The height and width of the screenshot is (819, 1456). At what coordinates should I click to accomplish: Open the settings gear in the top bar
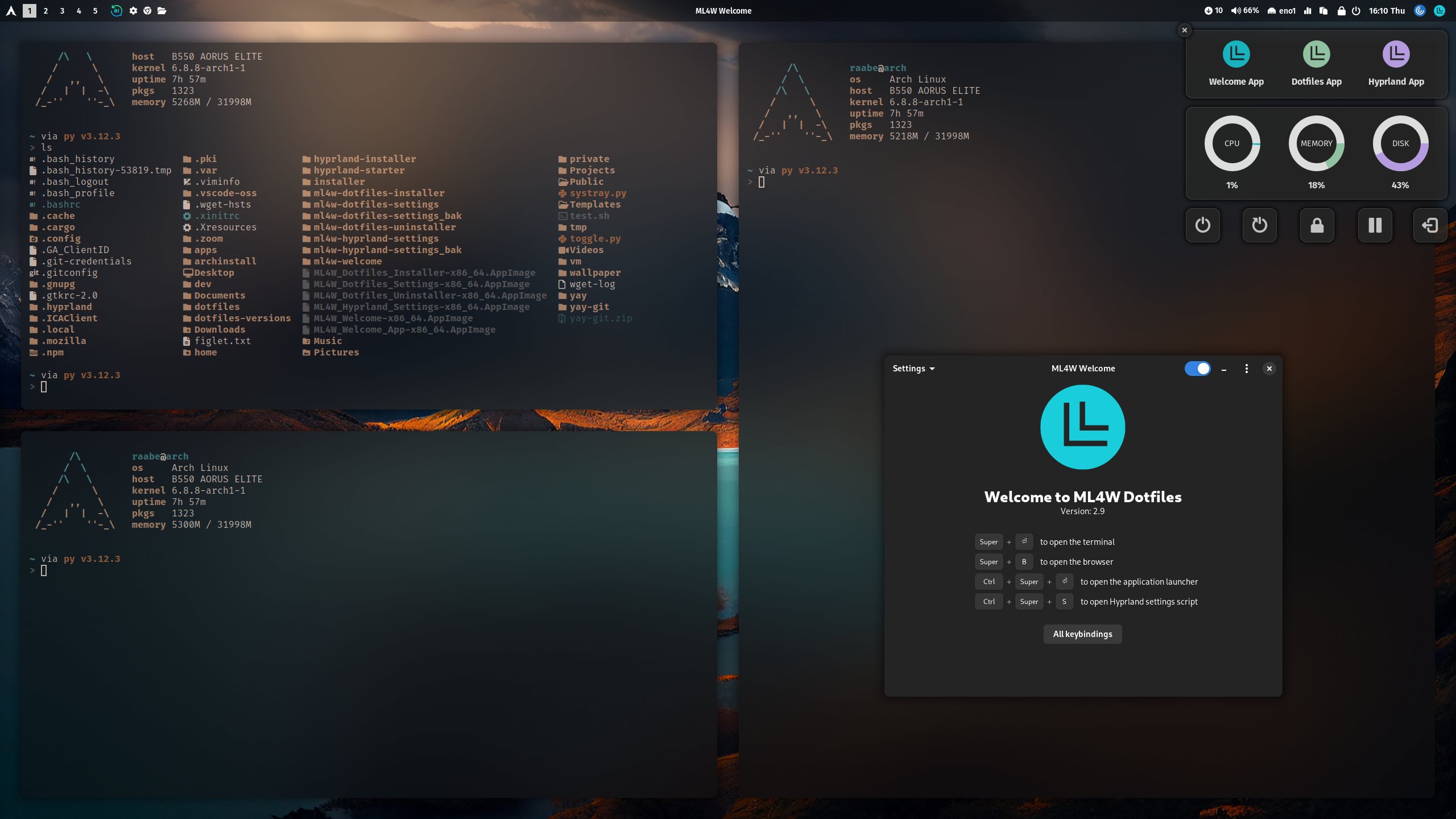pyautogui.click(x=133, y=10)
